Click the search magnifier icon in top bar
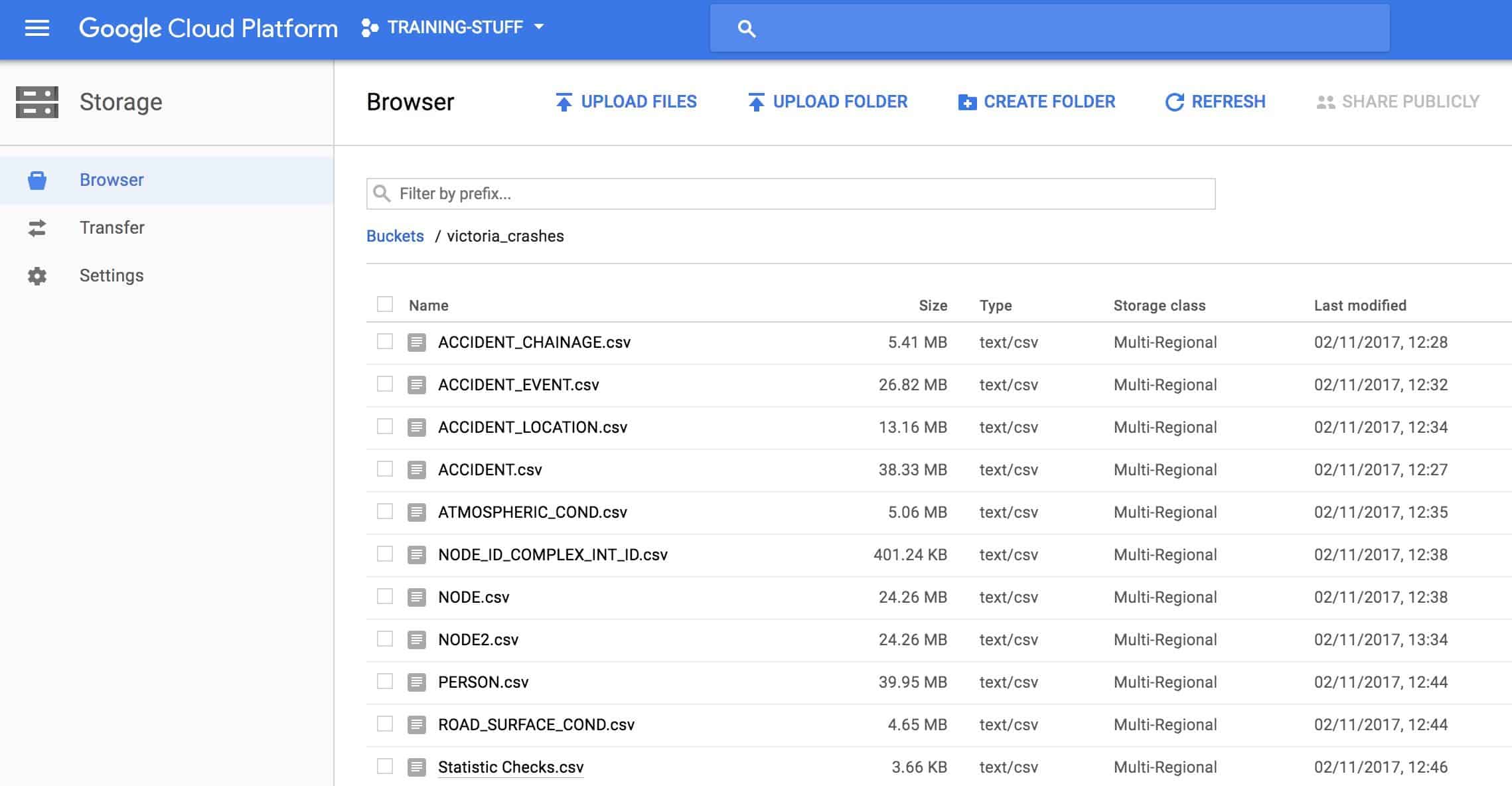The image size is (1512, 786). 746,29
